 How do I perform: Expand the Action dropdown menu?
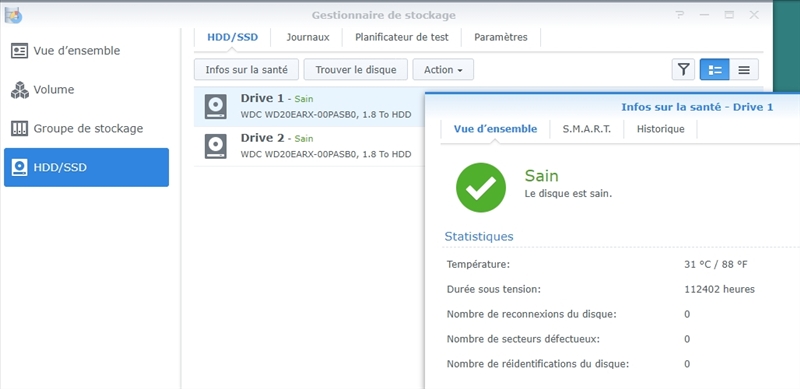tap(443, 69)
